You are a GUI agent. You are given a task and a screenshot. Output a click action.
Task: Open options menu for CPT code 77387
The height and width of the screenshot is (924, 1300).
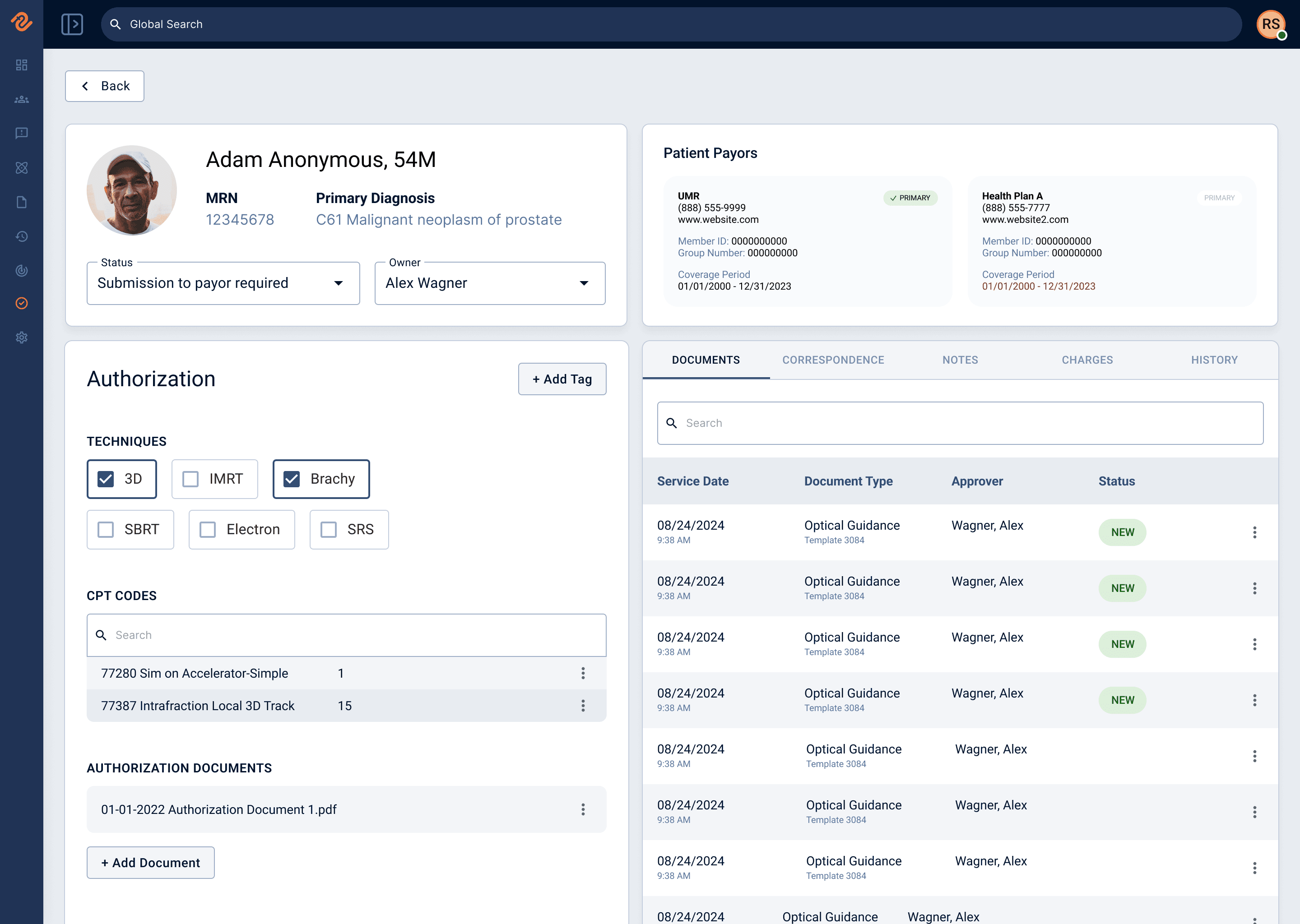[x=583, y=706]
